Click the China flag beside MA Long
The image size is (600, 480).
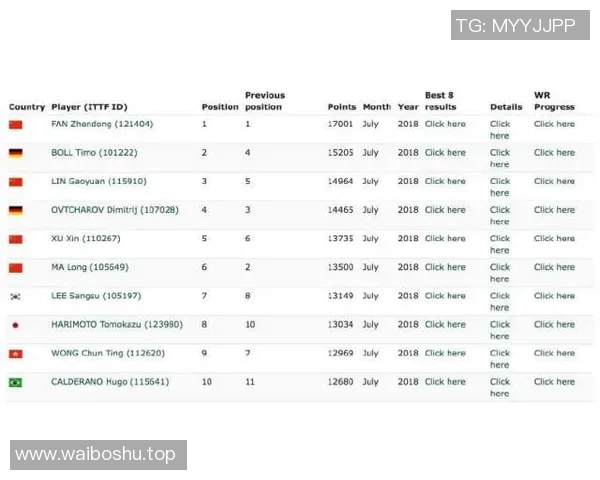pos(15,268)
